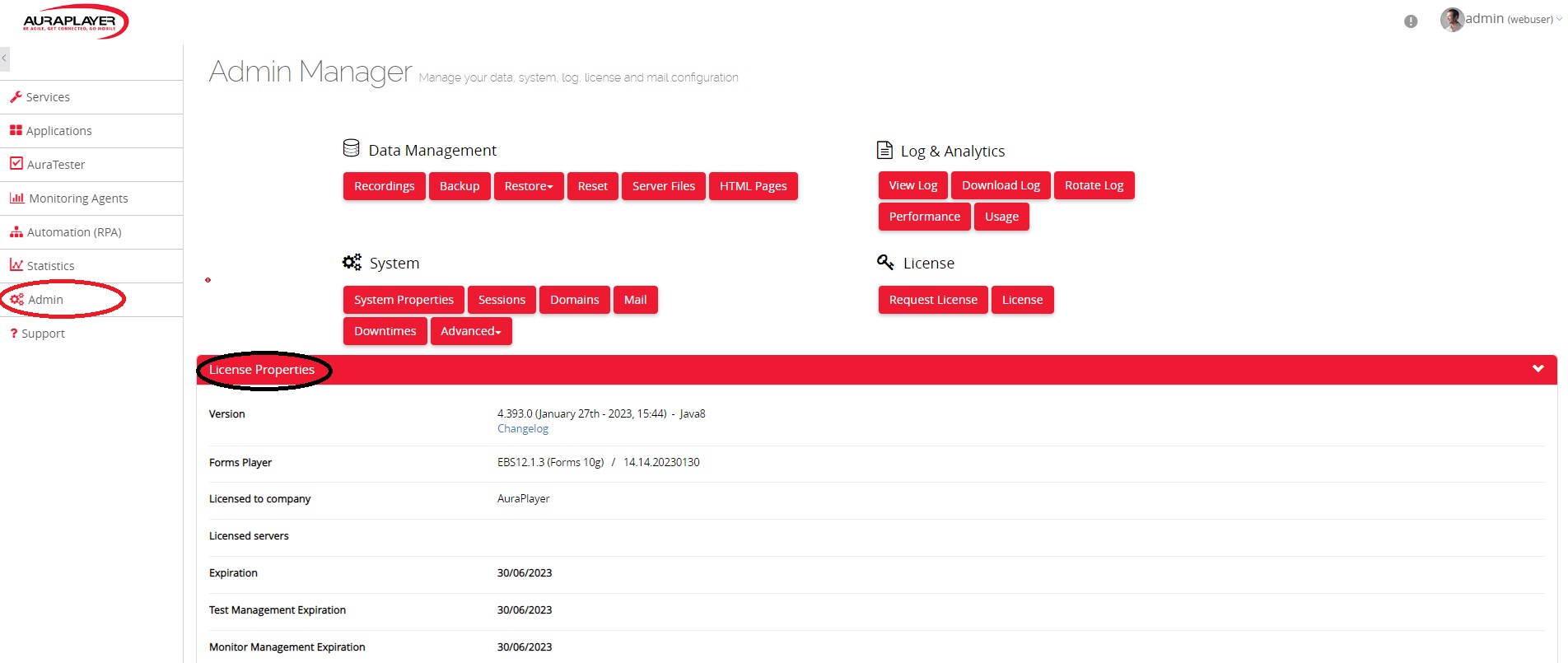Click the admin user avatar
The image size is (1568, 663).
pos(1452,20)
